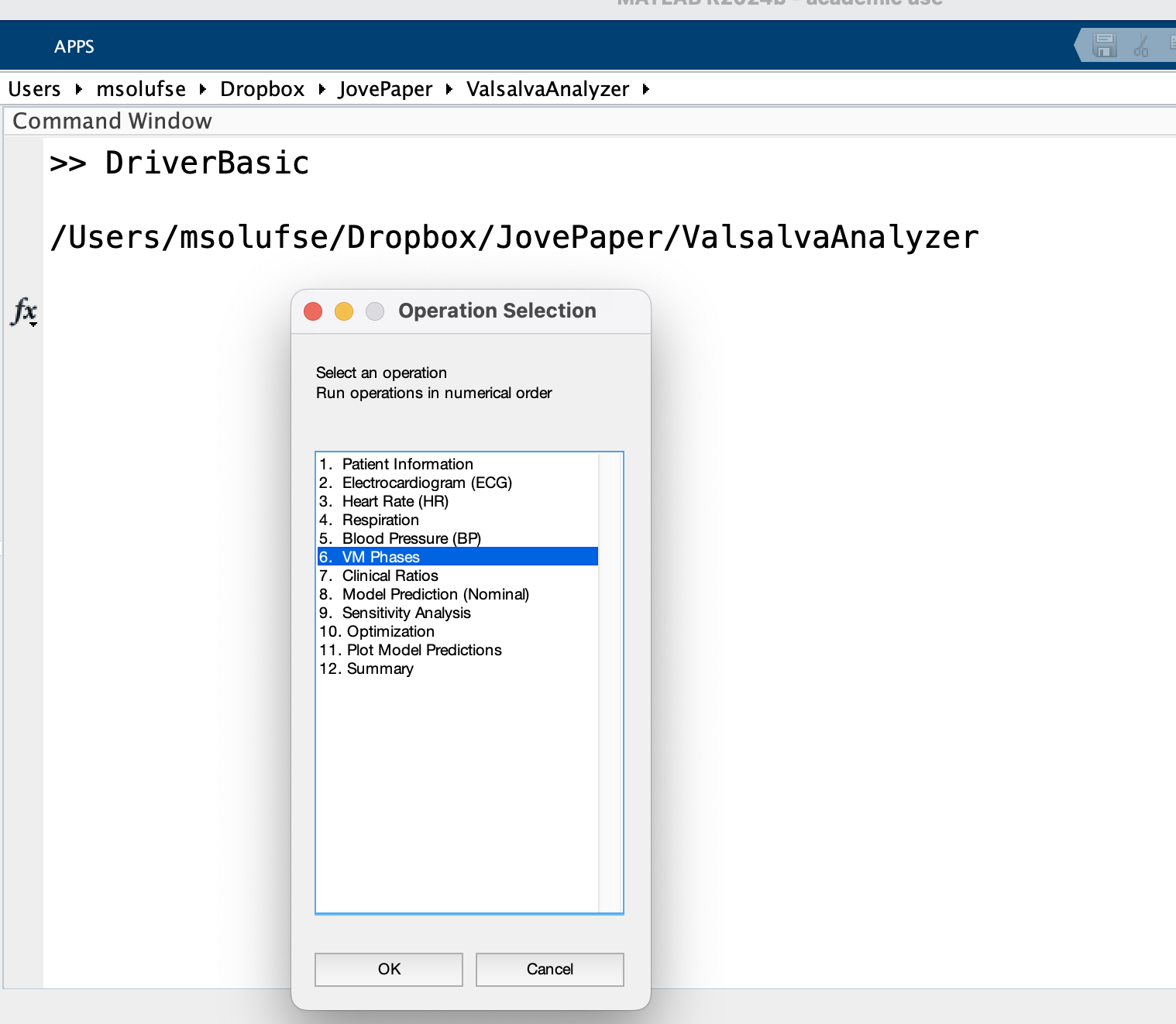Choose '3. Heart Rate (HR)' operation
This screenshot has width=1176, height=1024.
(458, 501)
